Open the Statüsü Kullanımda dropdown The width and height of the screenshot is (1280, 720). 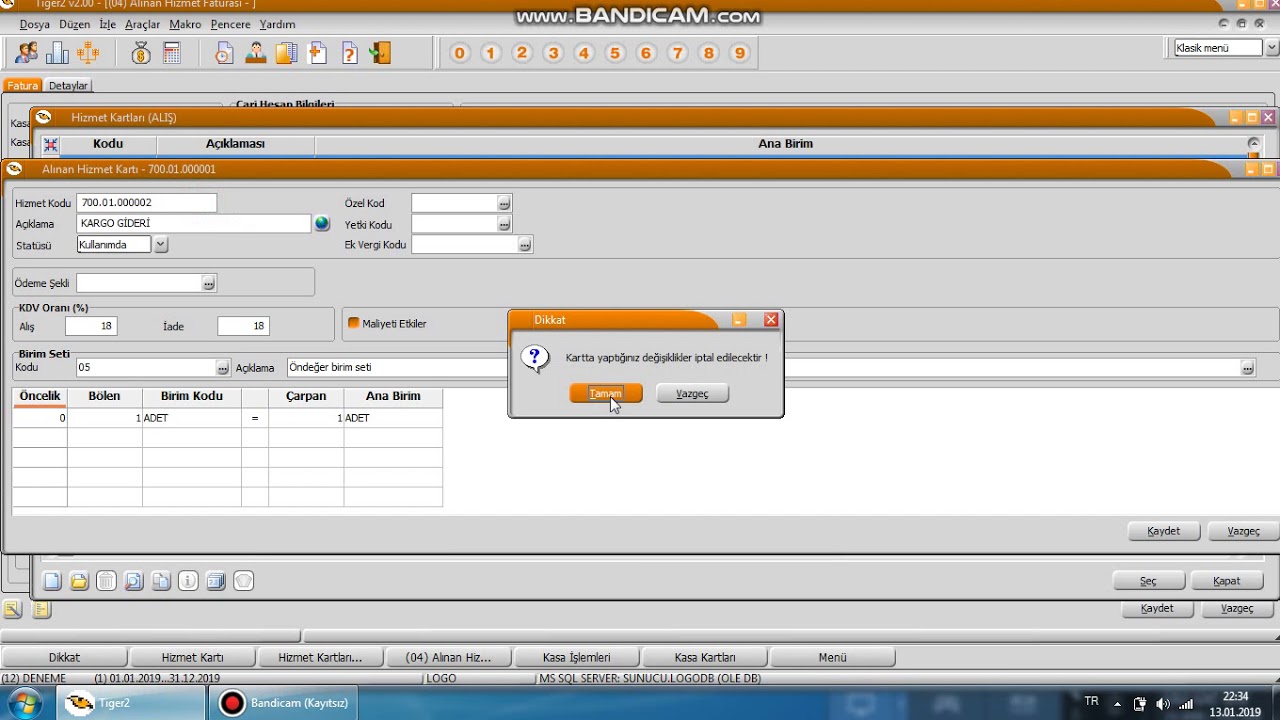pyautogui.click(x=161, y=244)
